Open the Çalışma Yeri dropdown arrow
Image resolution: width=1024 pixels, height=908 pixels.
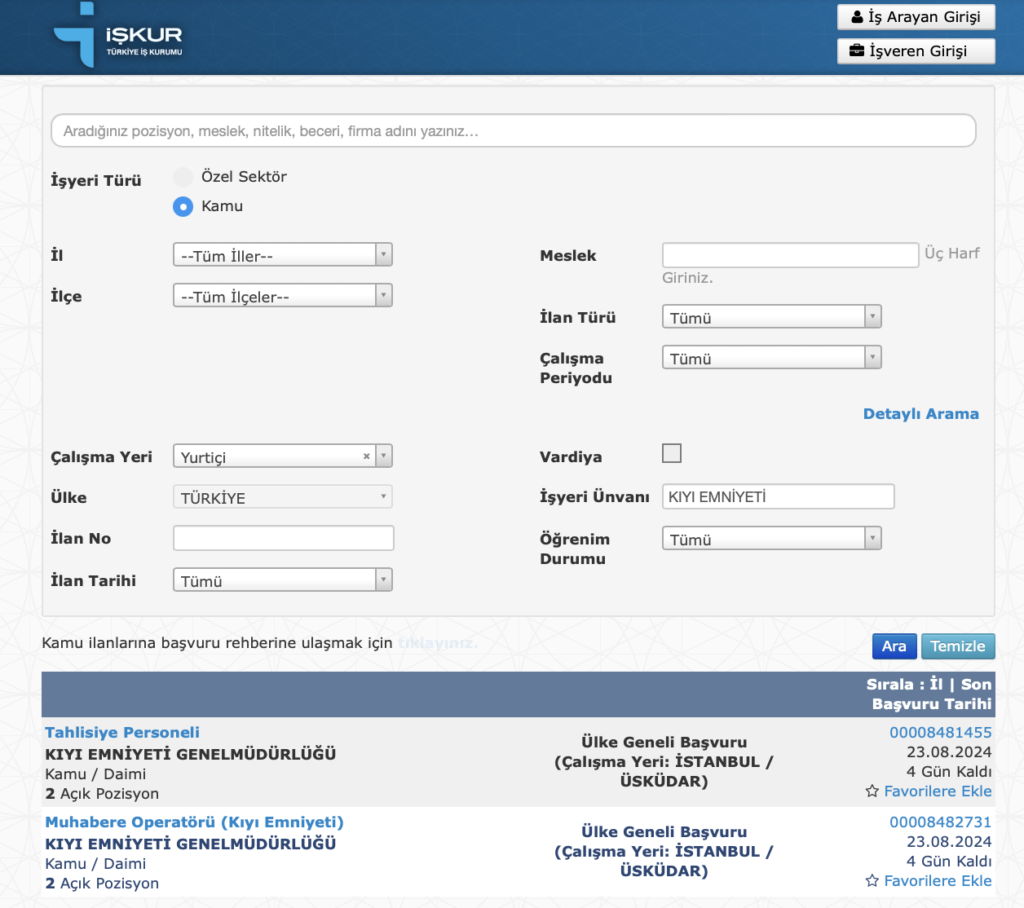[384, 456]
